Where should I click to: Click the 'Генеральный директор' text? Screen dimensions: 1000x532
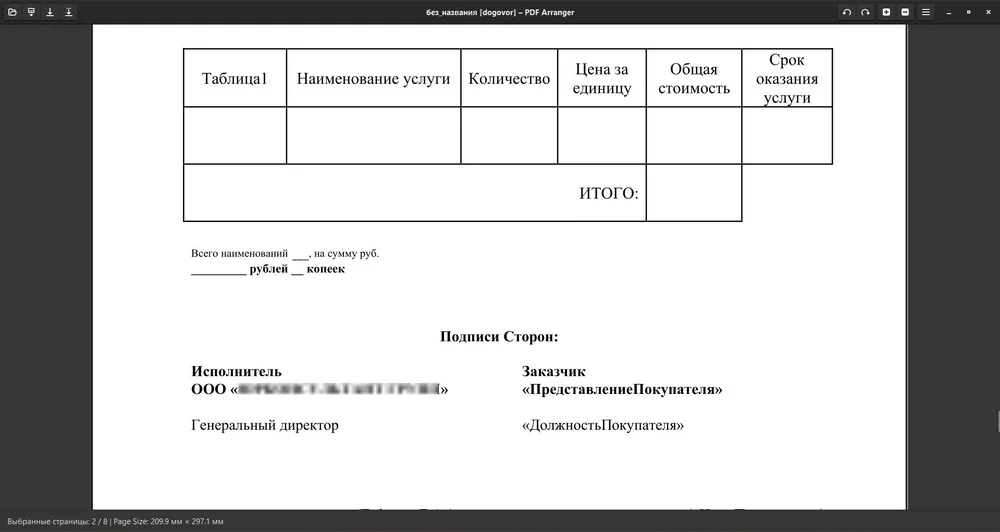[x=265, y=426]
